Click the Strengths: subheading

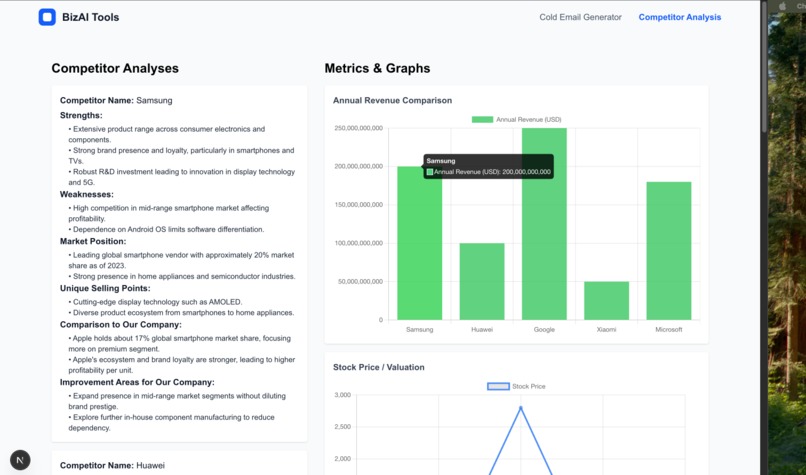[x=81, y=115]
